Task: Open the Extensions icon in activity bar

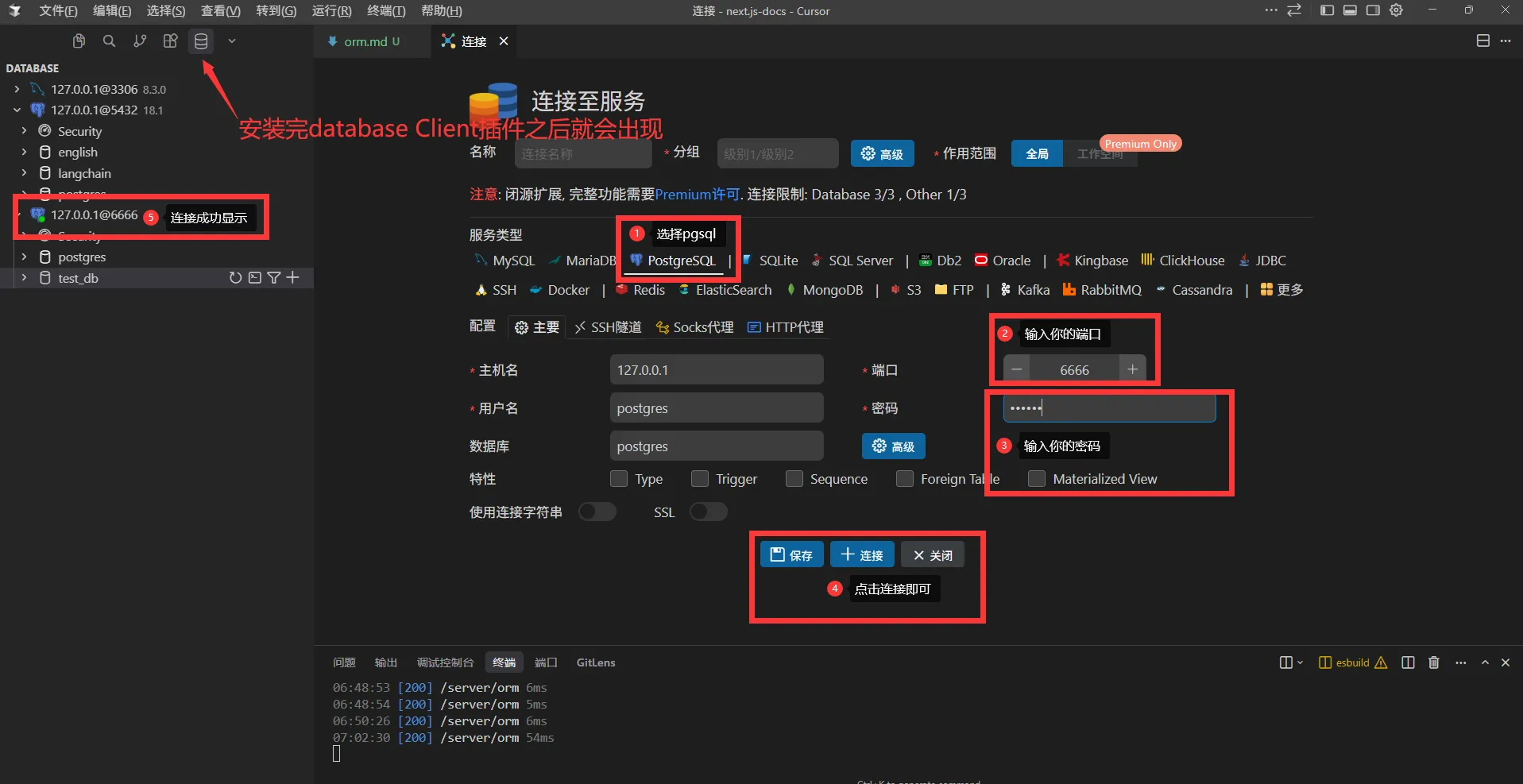Action: tap(170, 41)
